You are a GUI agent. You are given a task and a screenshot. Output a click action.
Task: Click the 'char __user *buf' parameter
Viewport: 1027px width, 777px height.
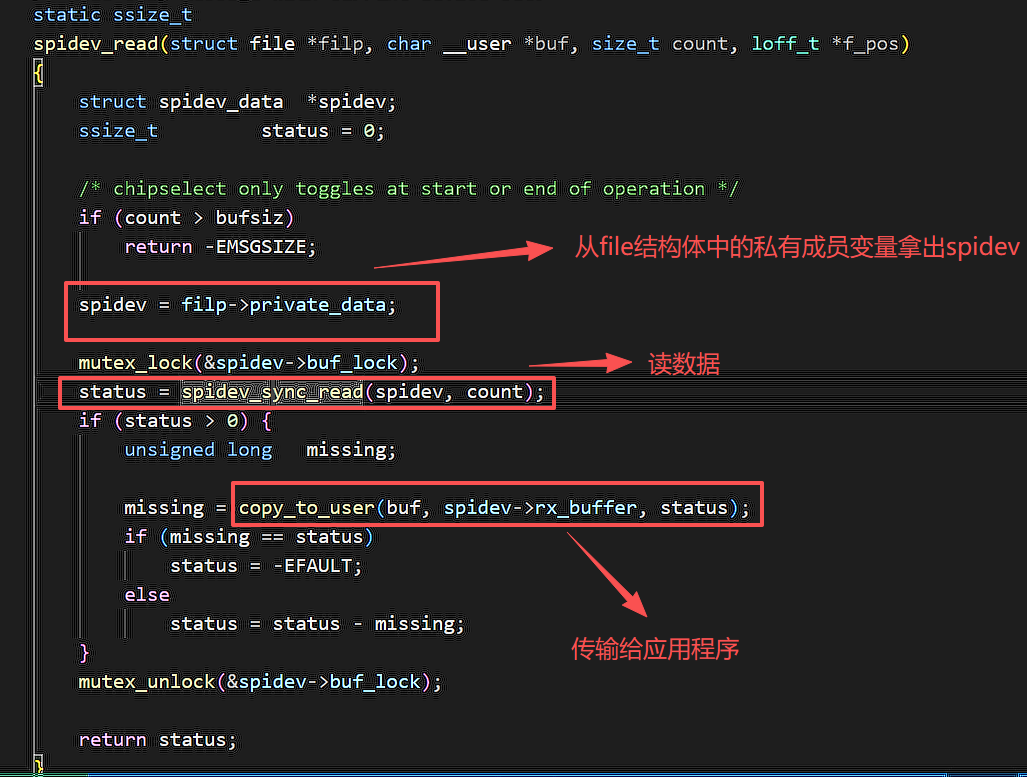(477, 44)
